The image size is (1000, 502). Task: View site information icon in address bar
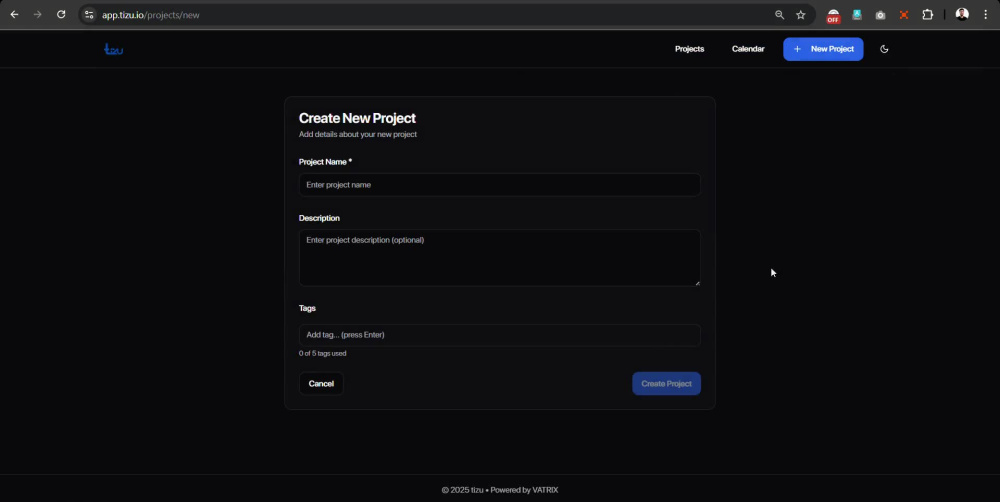point(89,15)
